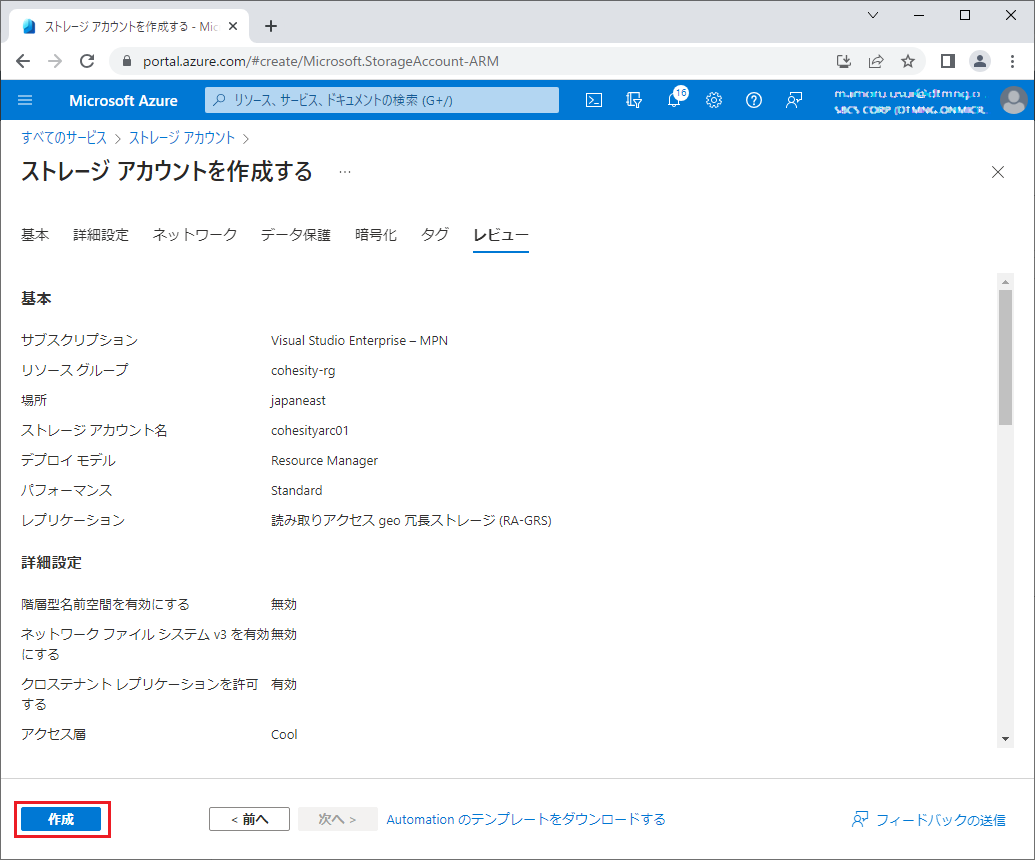Switch to the ネットワーク tab

pos(195,235)
